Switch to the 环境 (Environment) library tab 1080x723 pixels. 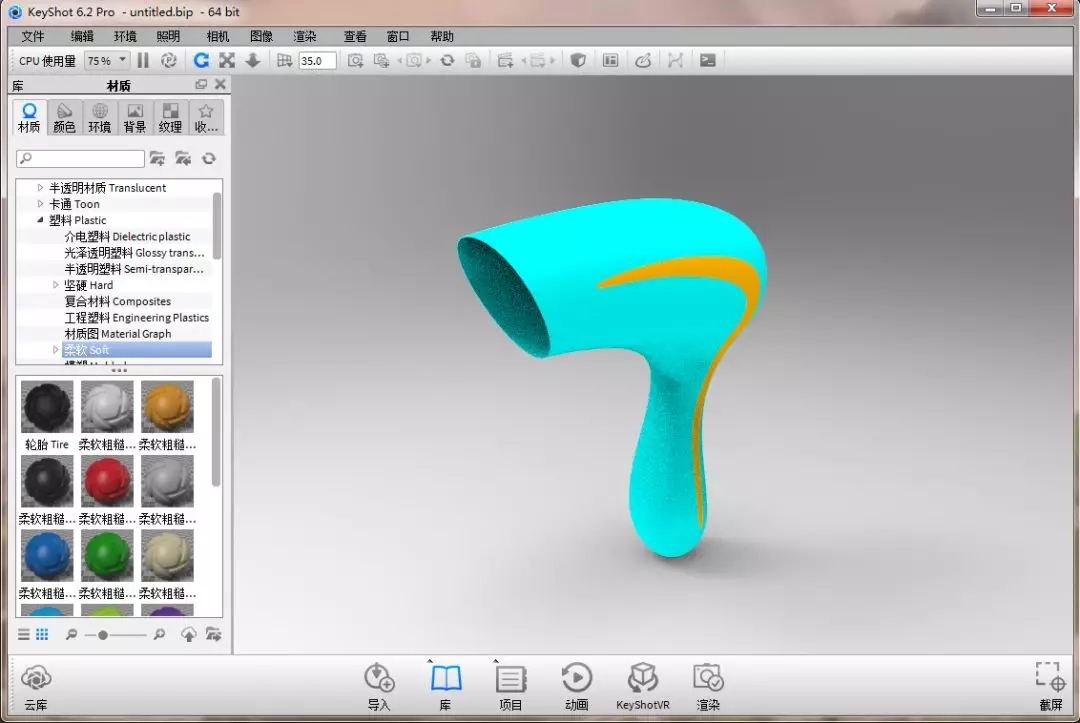click(x=99, y=118)
